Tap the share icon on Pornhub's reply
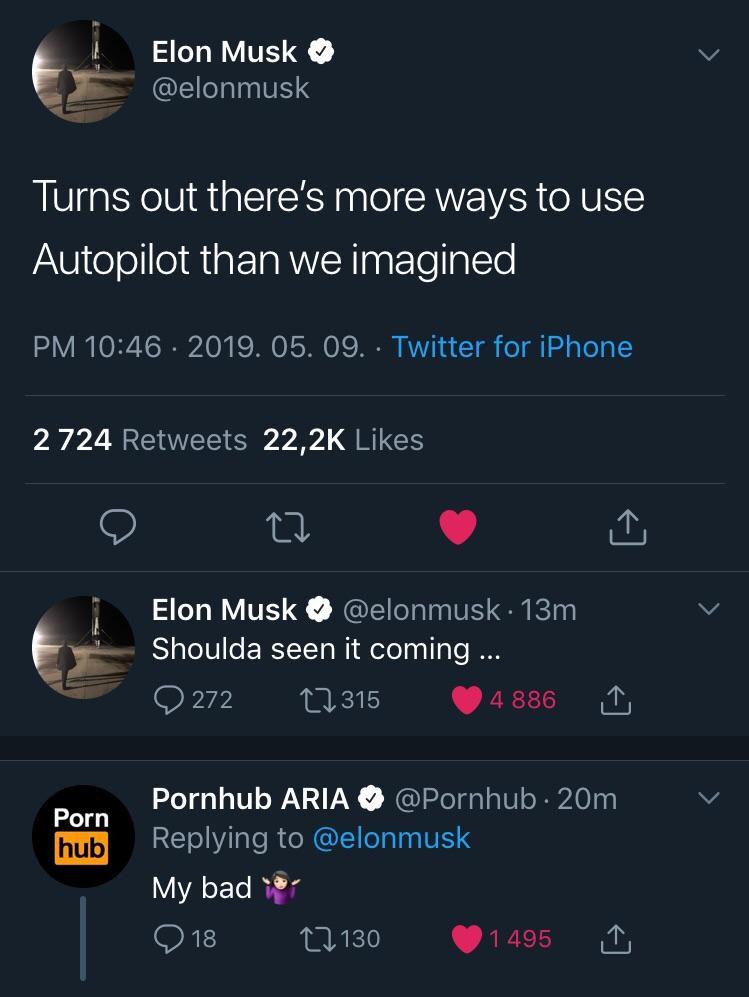 [617, 938]
